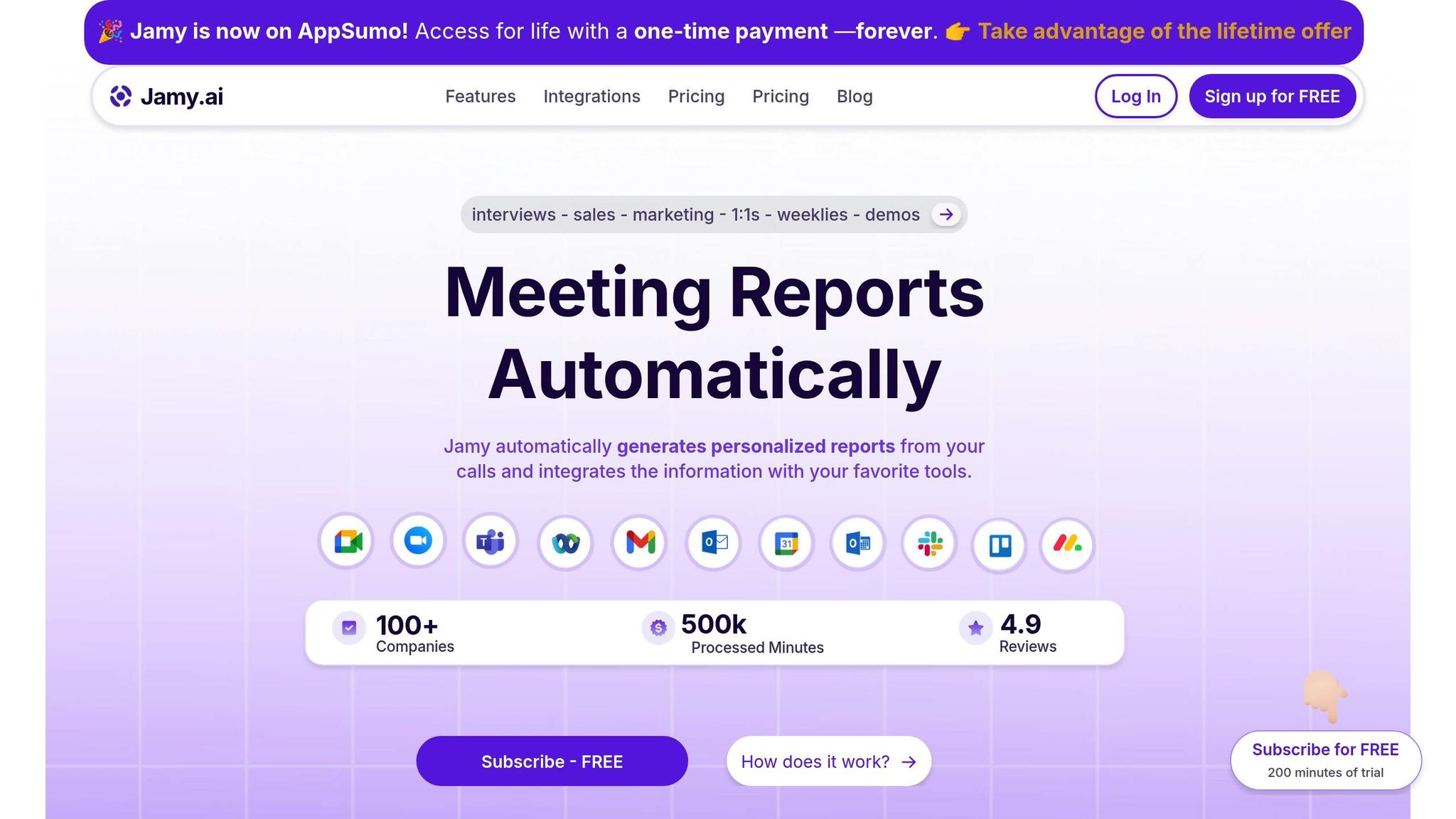Open the How does it work? link
Image resolution: width=1456 pixels, height=819 pixels.
pyautogui.click(x=828, y=761)
